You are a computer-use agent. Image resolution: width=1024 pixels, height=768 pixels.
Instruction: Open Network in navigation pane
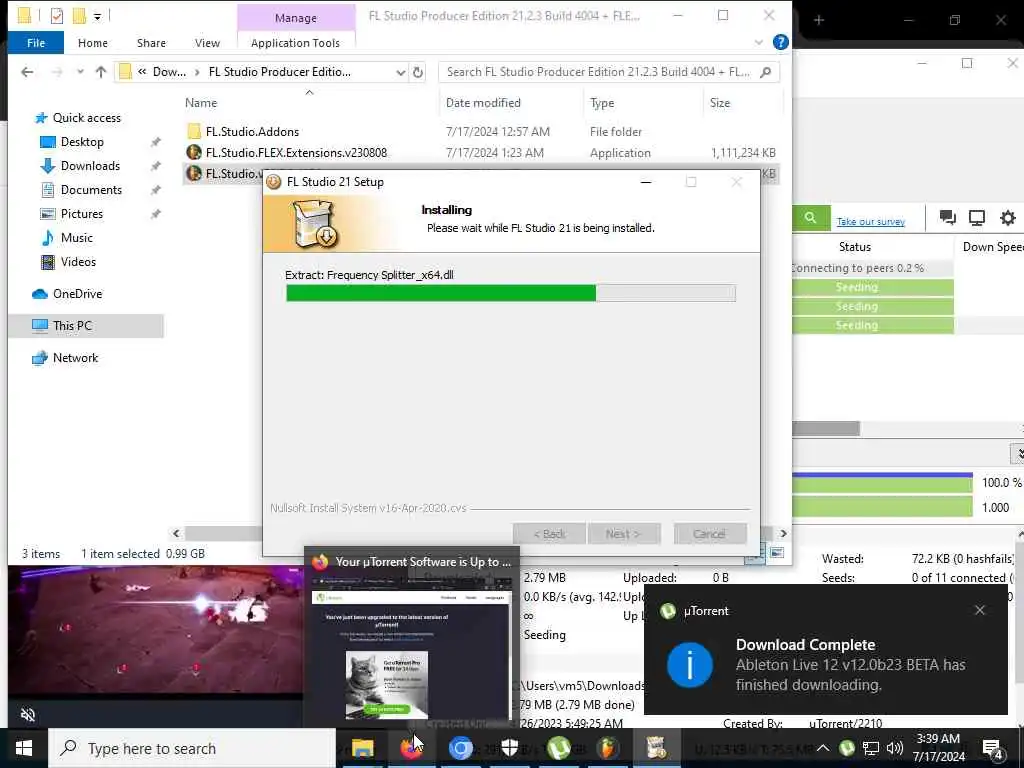(75, 358)
